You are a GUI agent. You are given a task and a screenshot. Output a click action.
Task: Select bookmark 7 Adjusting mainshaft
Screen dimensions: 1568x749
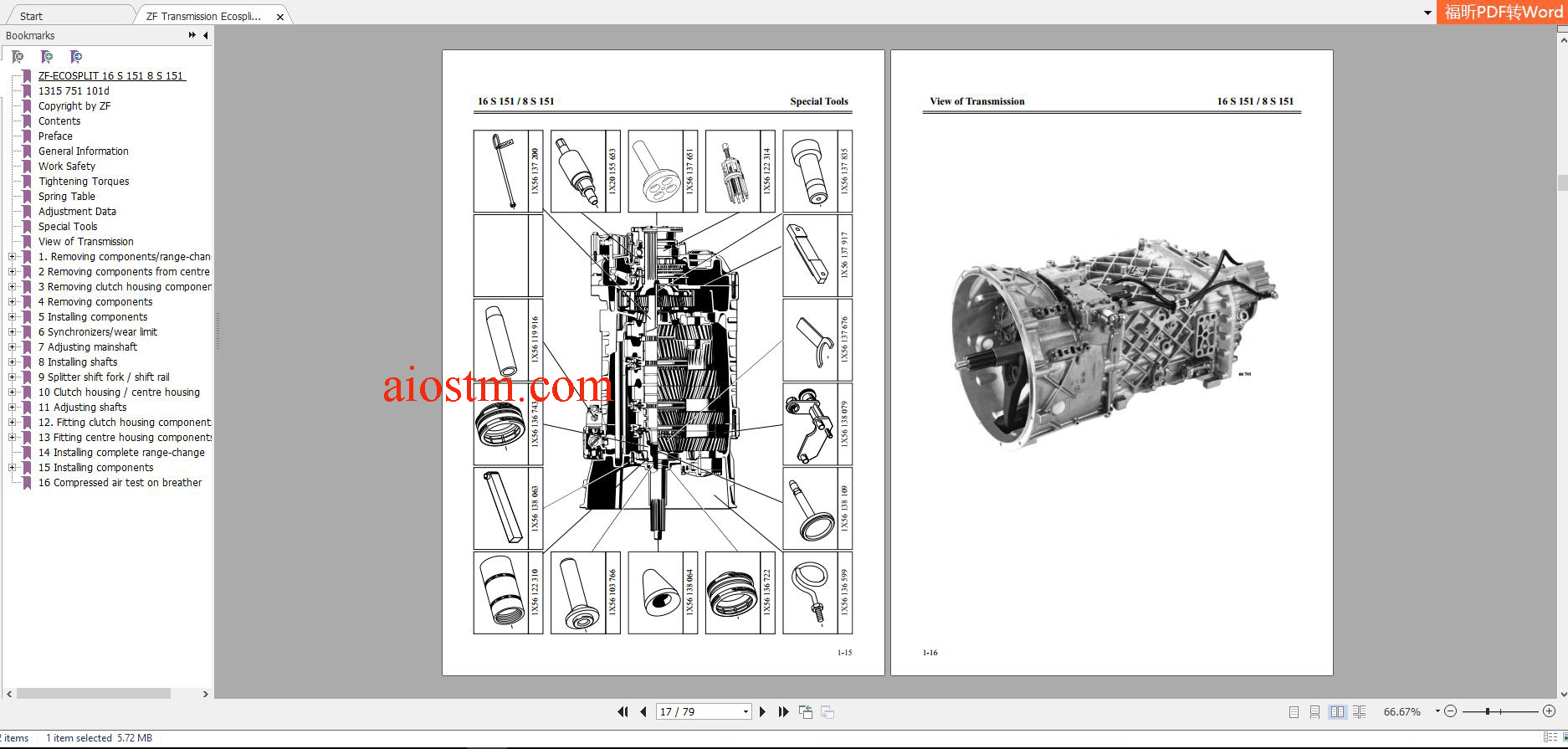(x=88, y=347)
